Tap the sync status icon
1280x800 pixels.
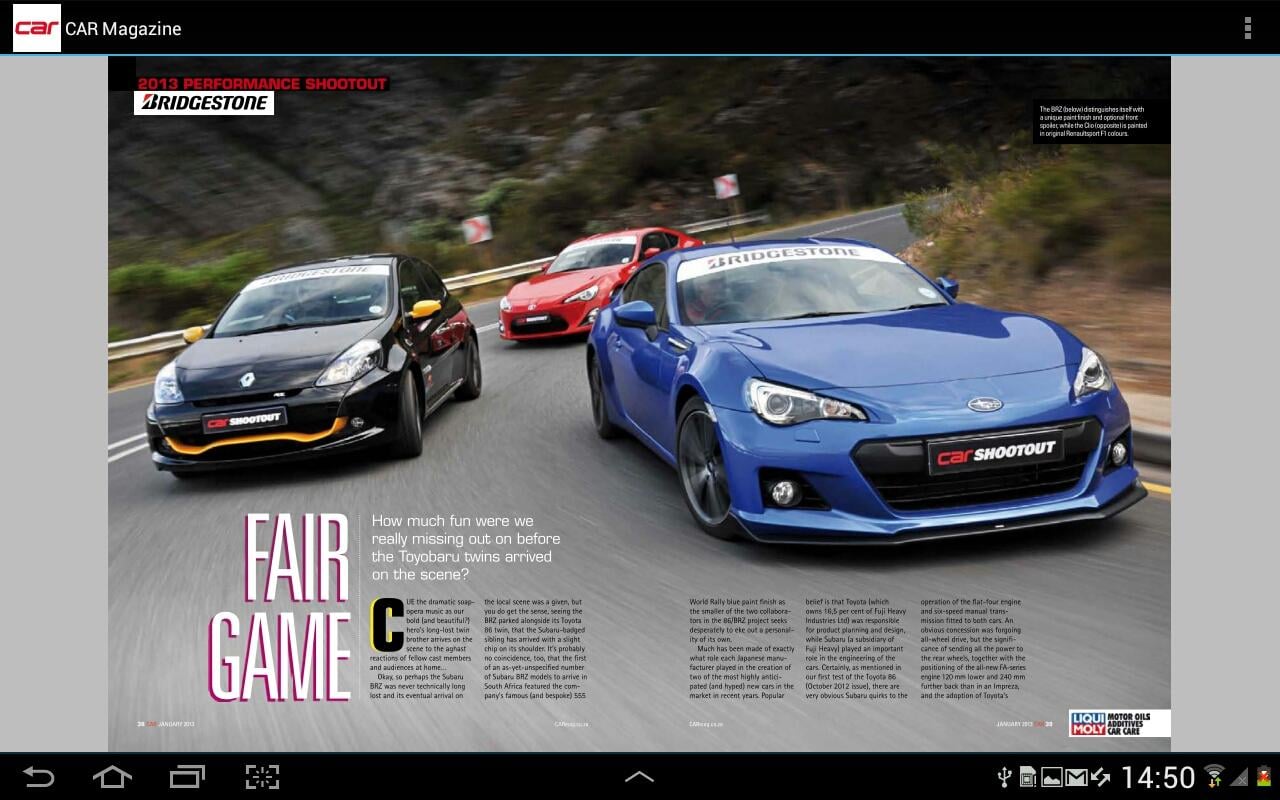point(1100,777)
